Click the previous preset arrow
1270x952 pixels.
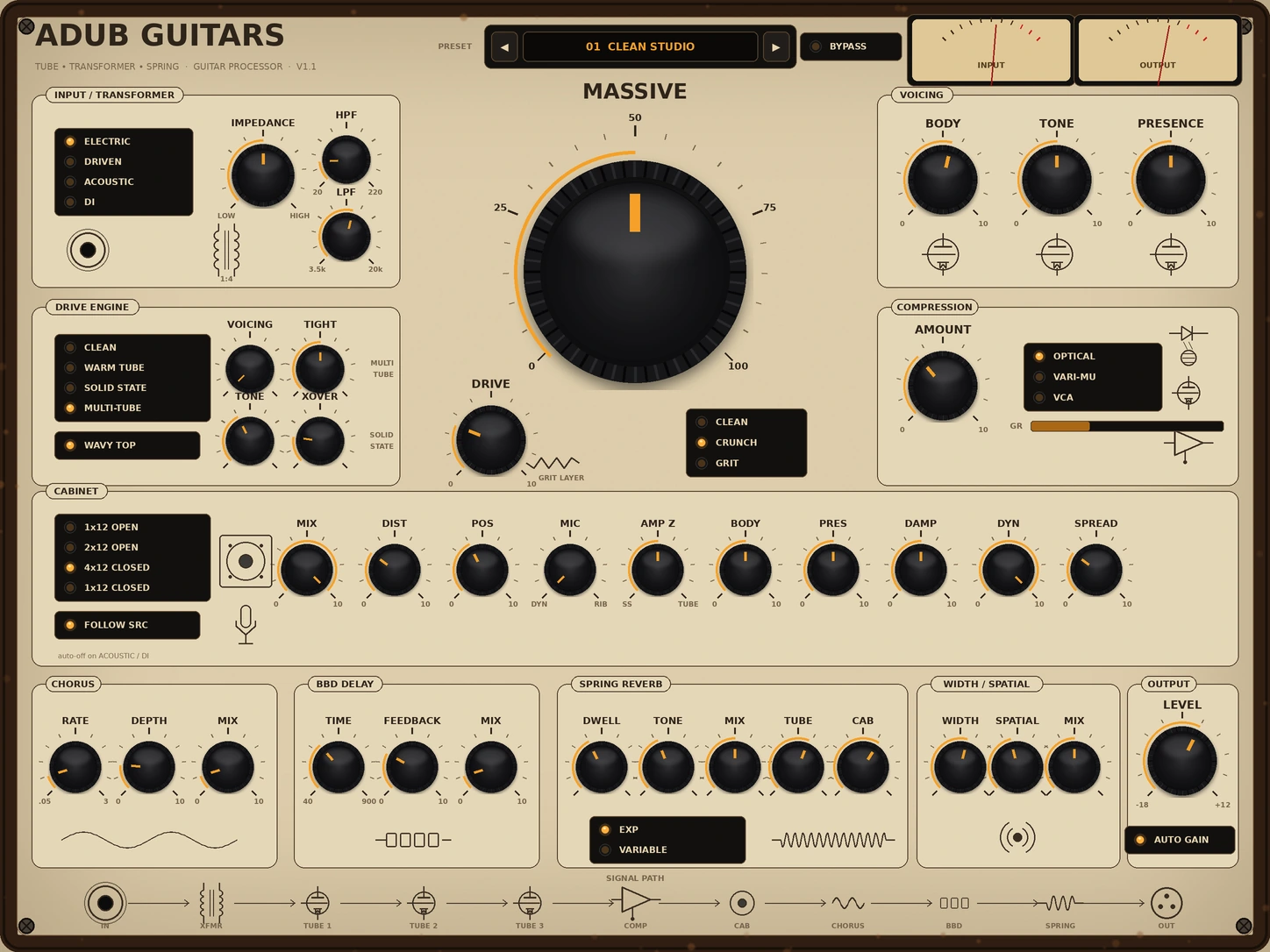(x=504, y=46)
